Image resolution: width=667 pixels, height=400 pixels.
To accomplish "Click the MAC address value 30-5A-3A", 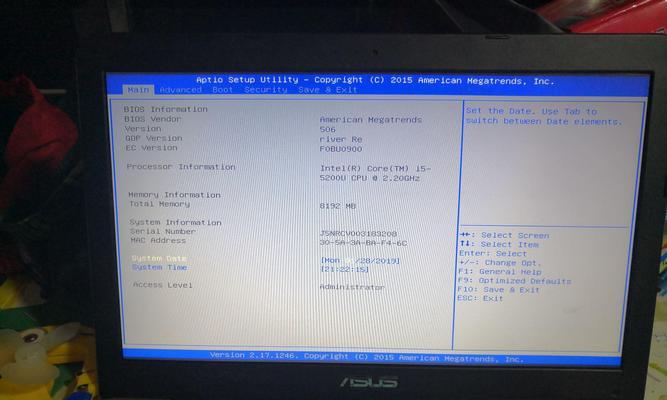I will click(x=363, y=243).
